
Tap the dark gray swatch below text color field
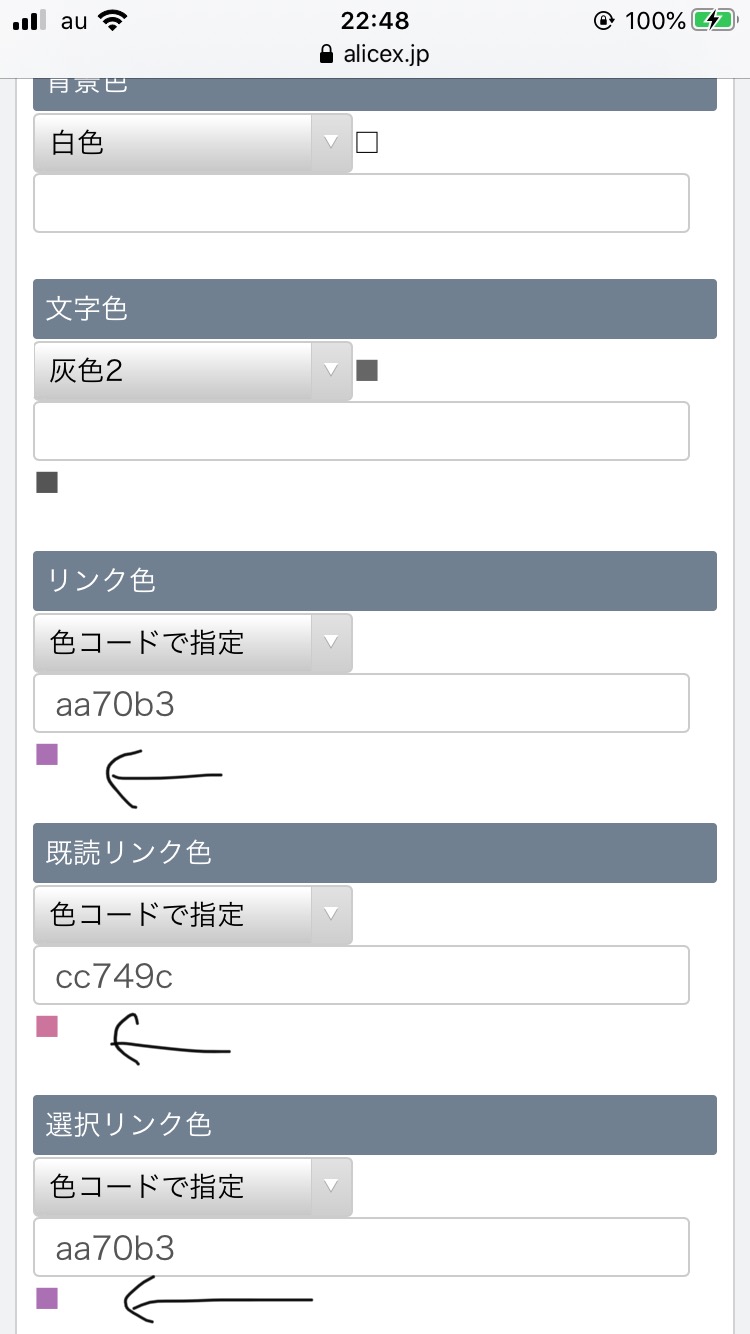pyautogui.click(x=47, y=483)
